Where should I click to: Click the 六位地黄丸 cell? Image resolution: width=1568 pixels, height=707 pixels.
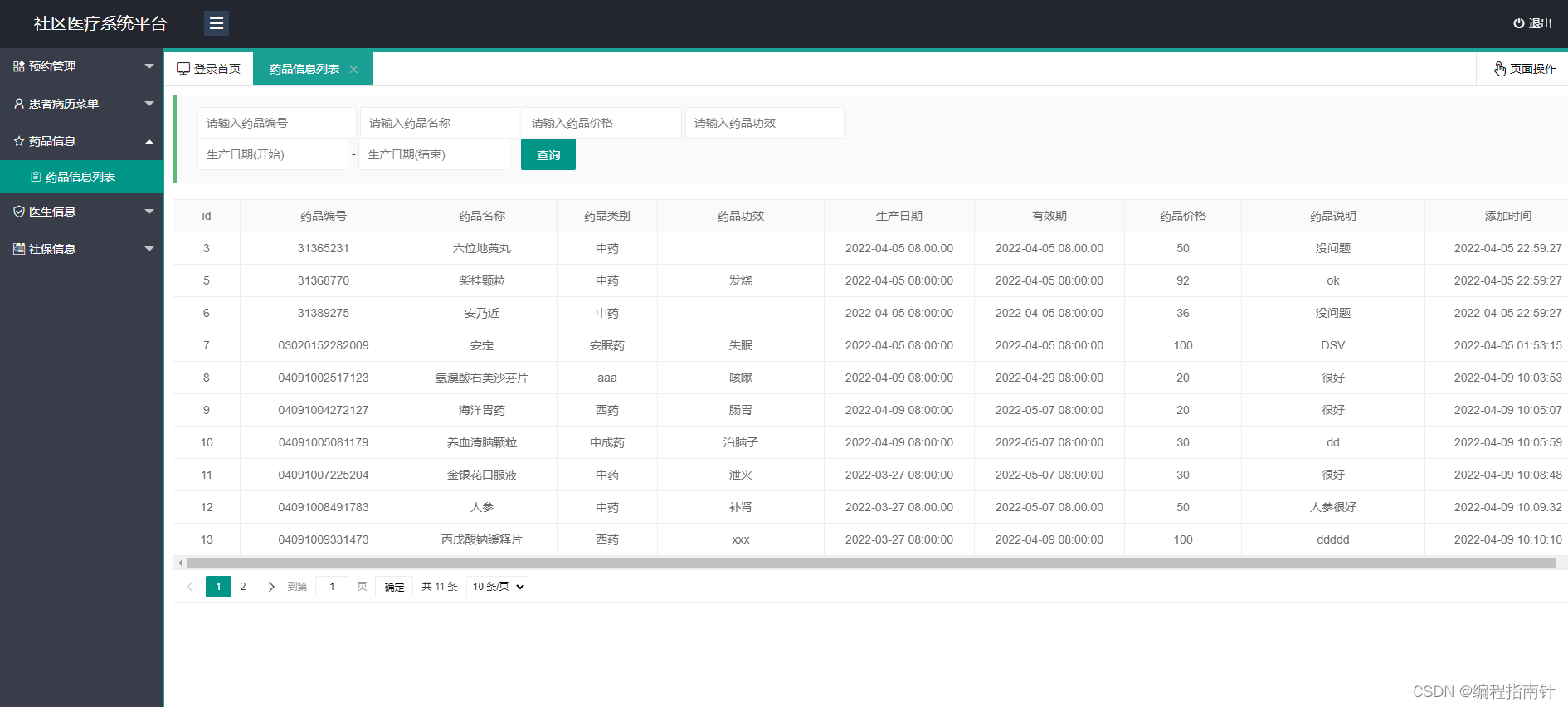pos(482,248)
